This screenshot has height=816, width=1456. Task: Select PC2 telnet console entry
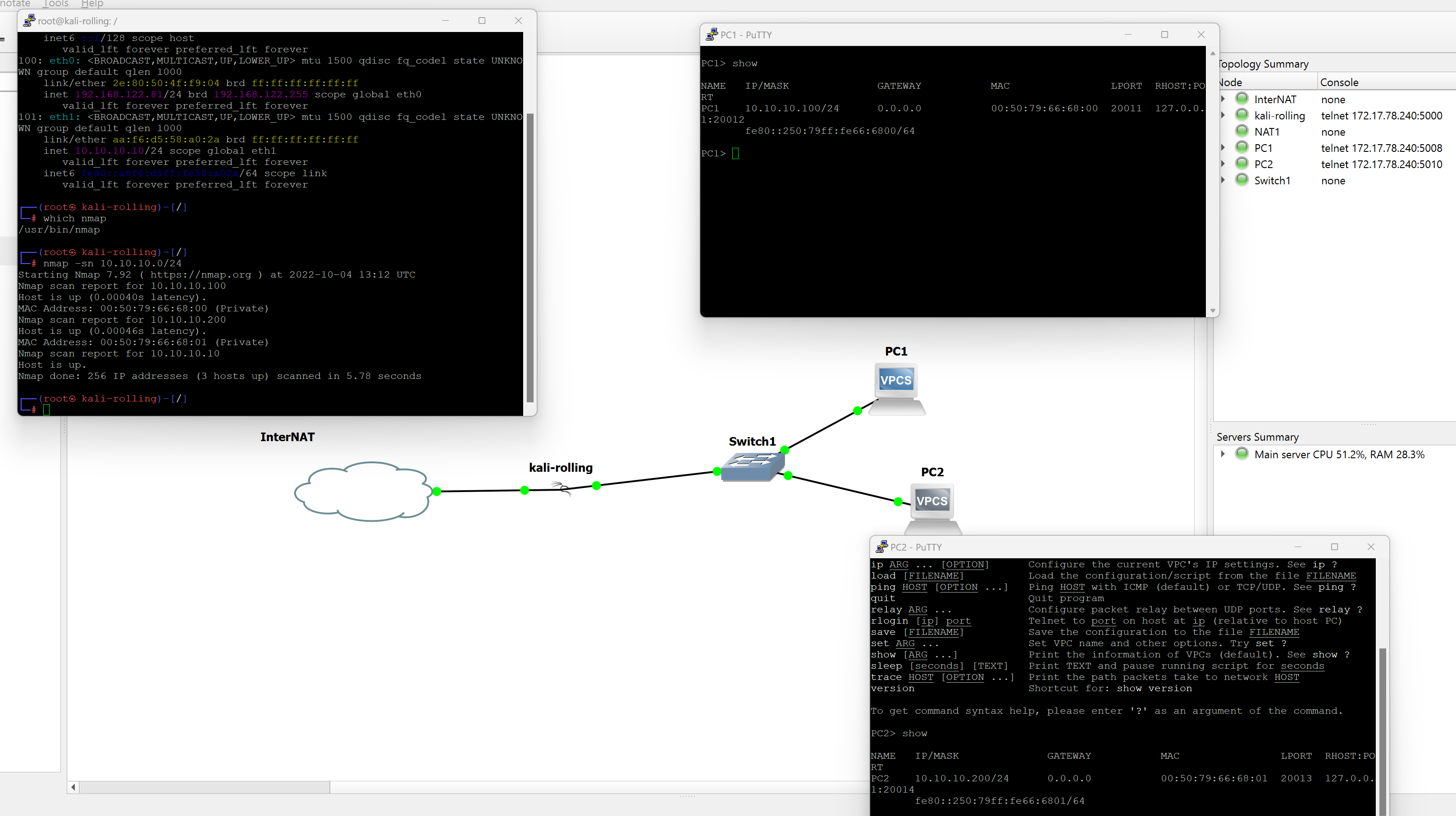[x=1381, y=164]
